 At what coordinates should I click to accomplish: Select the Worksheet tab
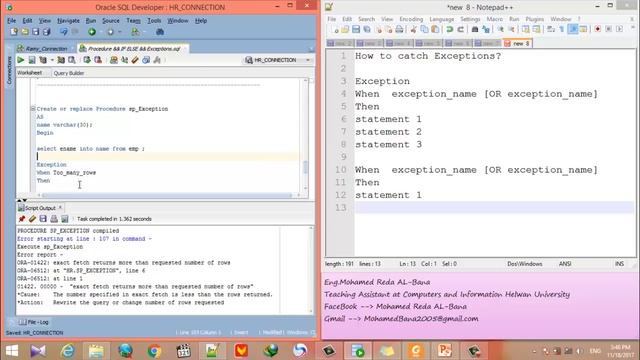[30, 73]
